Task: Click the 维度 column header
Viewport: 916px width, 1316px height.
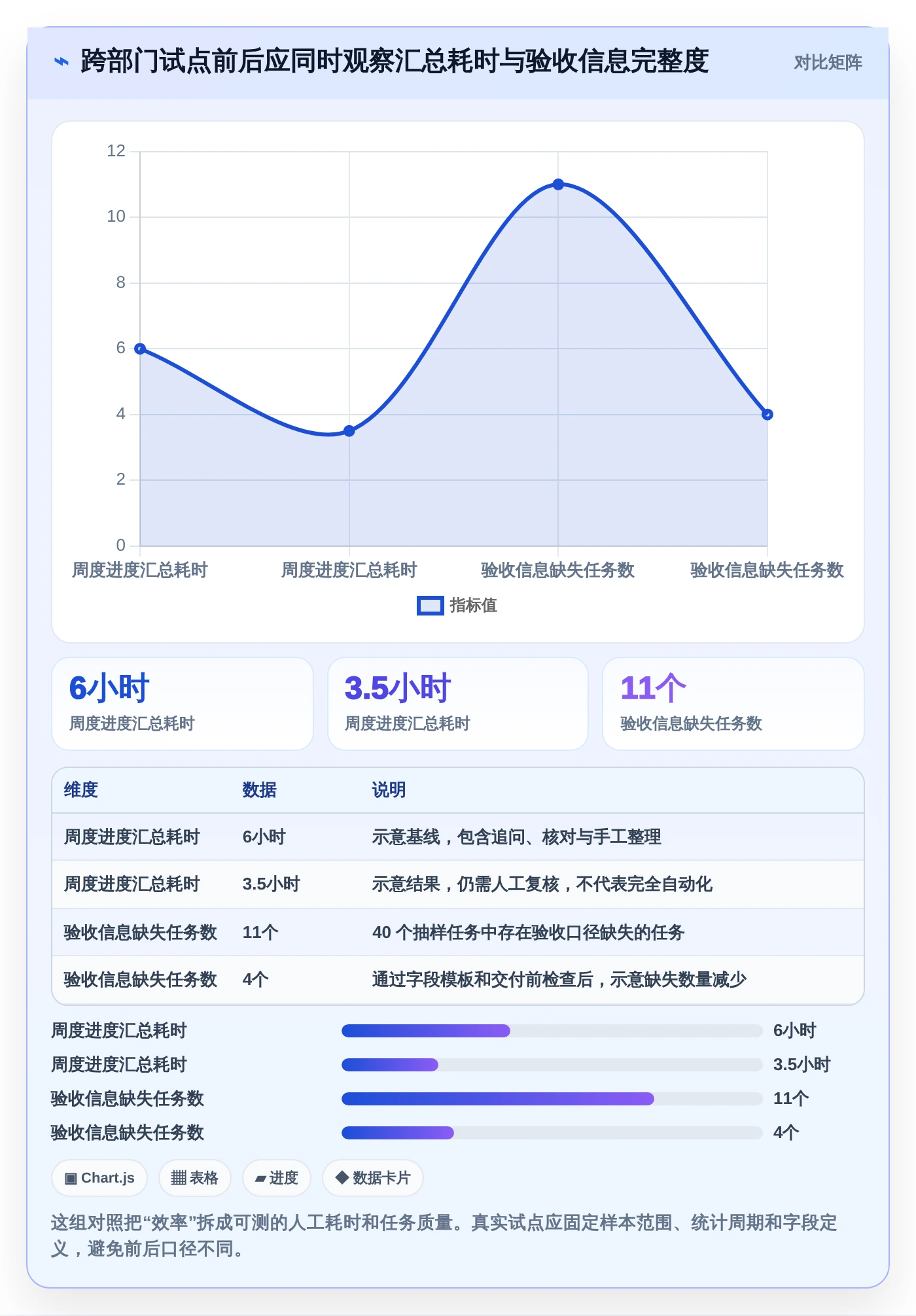Action: pyautogui.click(x=81, y=790)
